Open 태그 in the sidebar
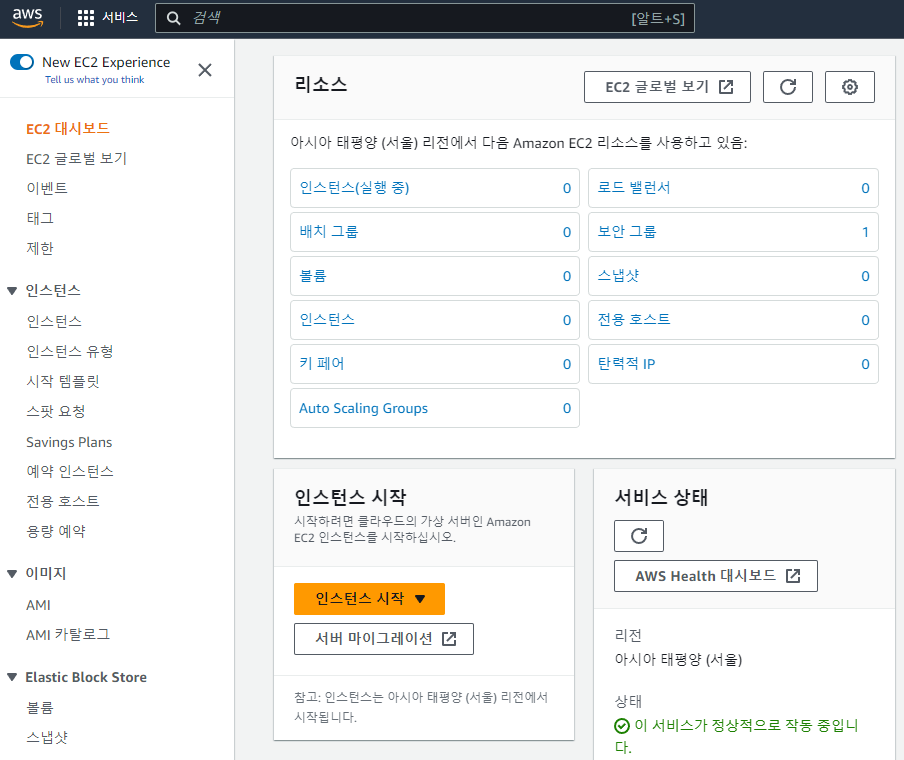Image resolution: width=904 pixels, height=760 pixels. (x=40, y=219)
